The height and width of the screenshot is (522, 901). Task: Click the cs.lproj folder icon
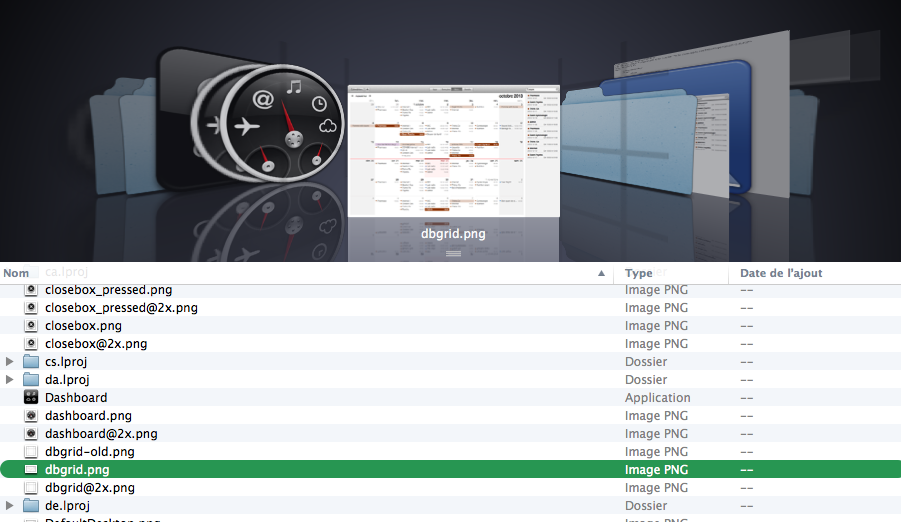(31, 362)
